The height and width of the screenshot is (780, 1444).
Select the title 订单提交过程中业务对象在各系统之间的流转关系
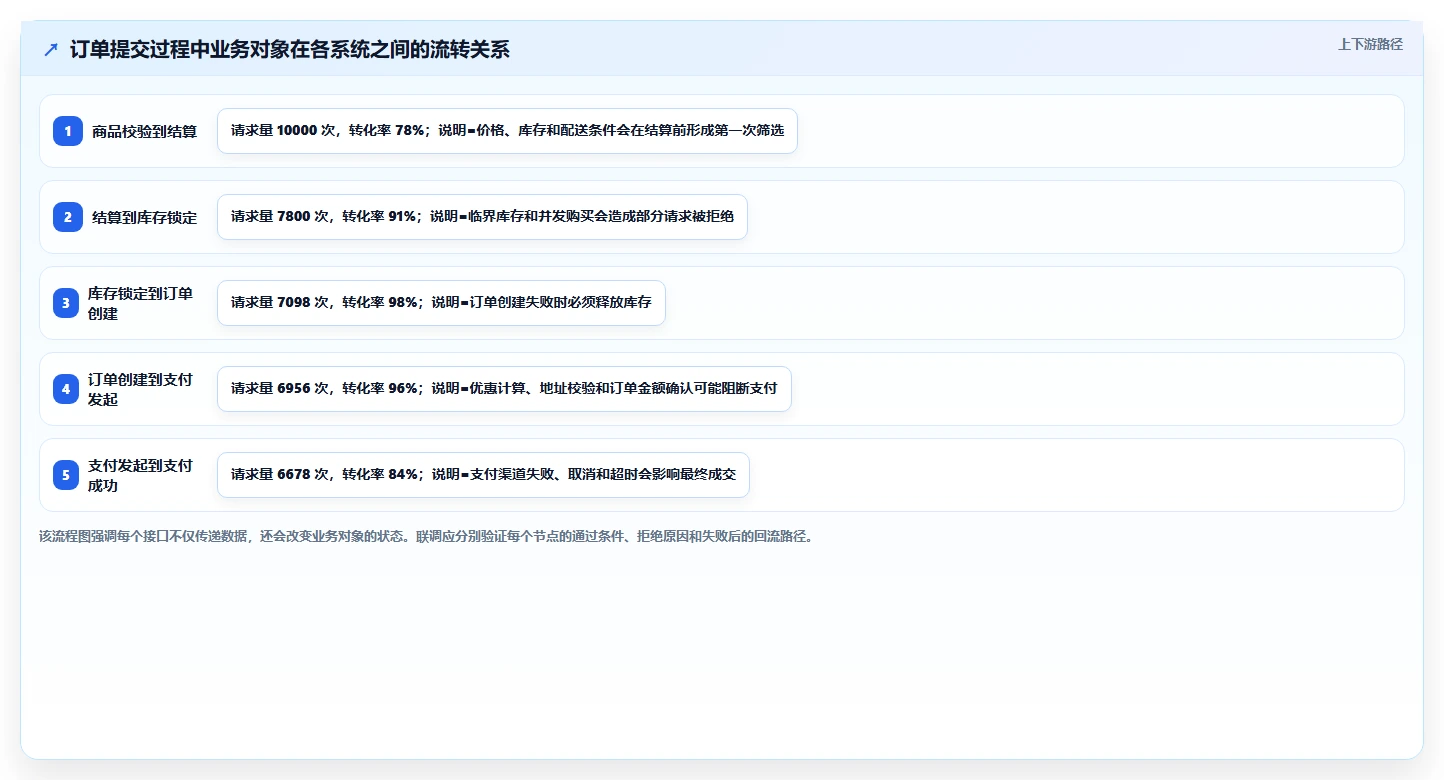[290, 49]
